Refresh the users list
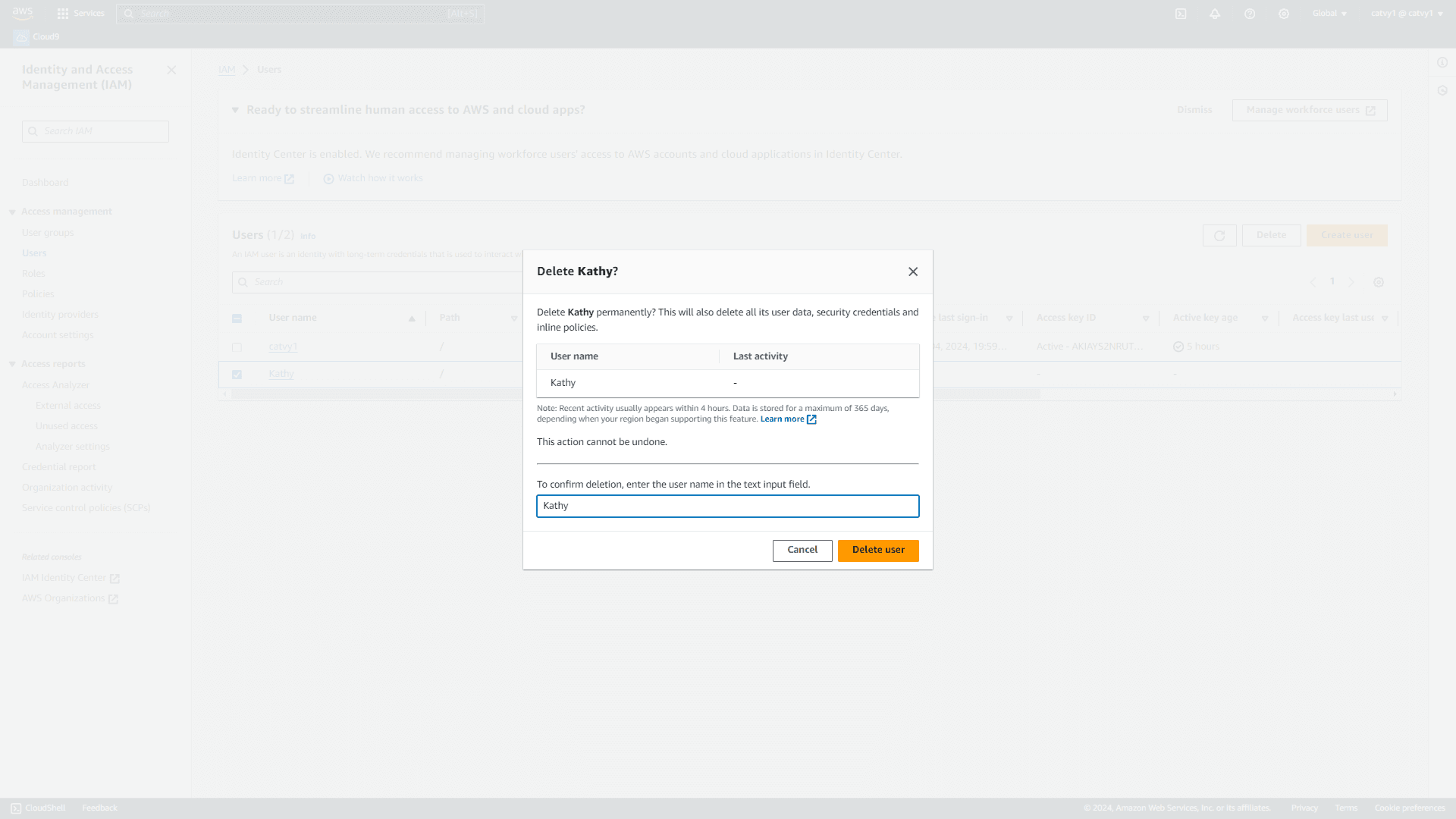The height and width of the screenshot is (819, 1456). [x=1219, y=236]
